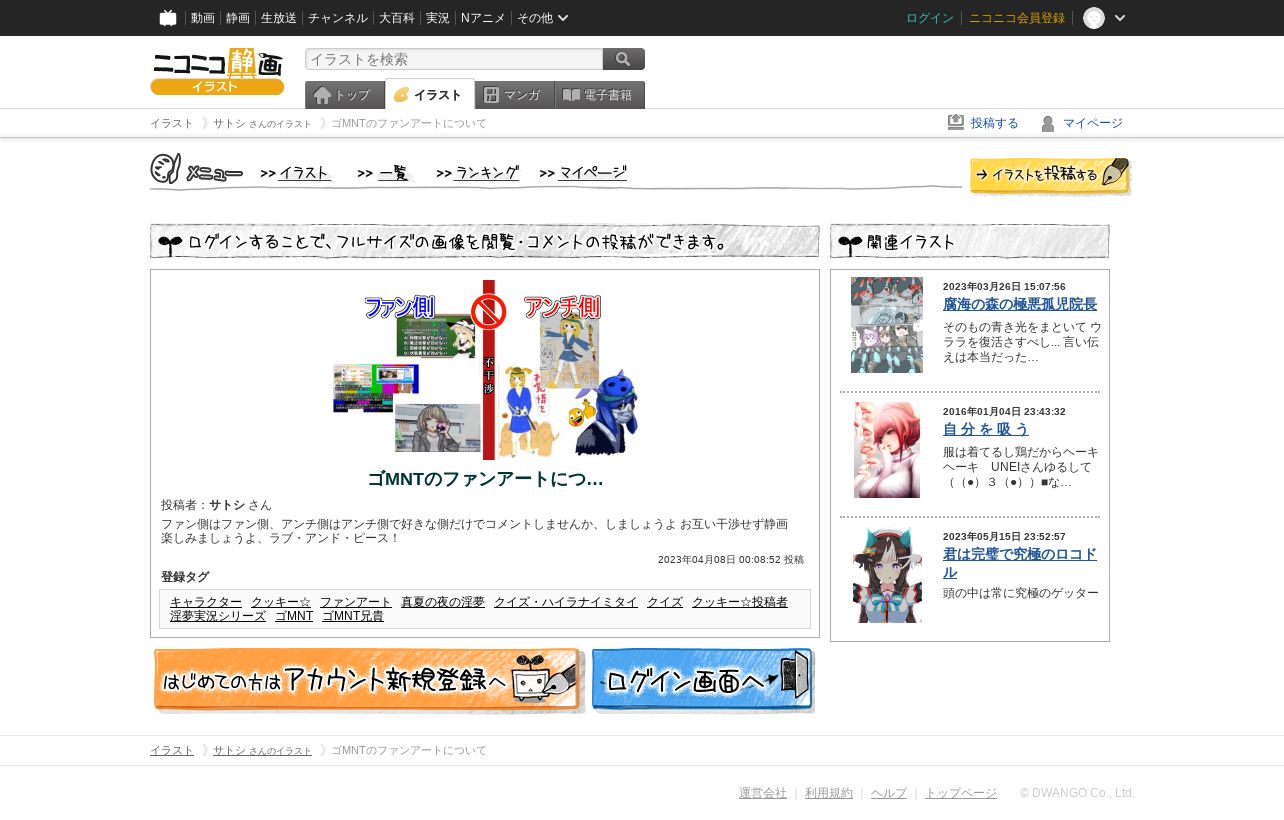Open thumbnail for 自分を吸う

click(887, 450)
